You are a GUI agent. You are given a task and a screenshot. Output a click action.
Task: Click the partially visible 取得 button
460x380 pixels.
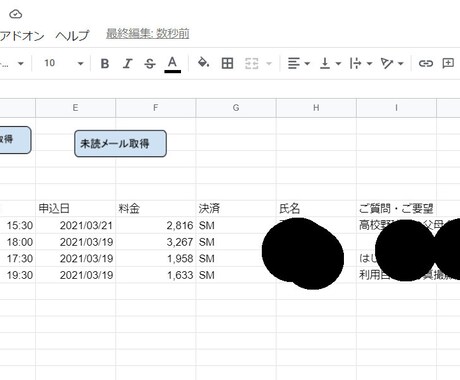coord(15,140)
